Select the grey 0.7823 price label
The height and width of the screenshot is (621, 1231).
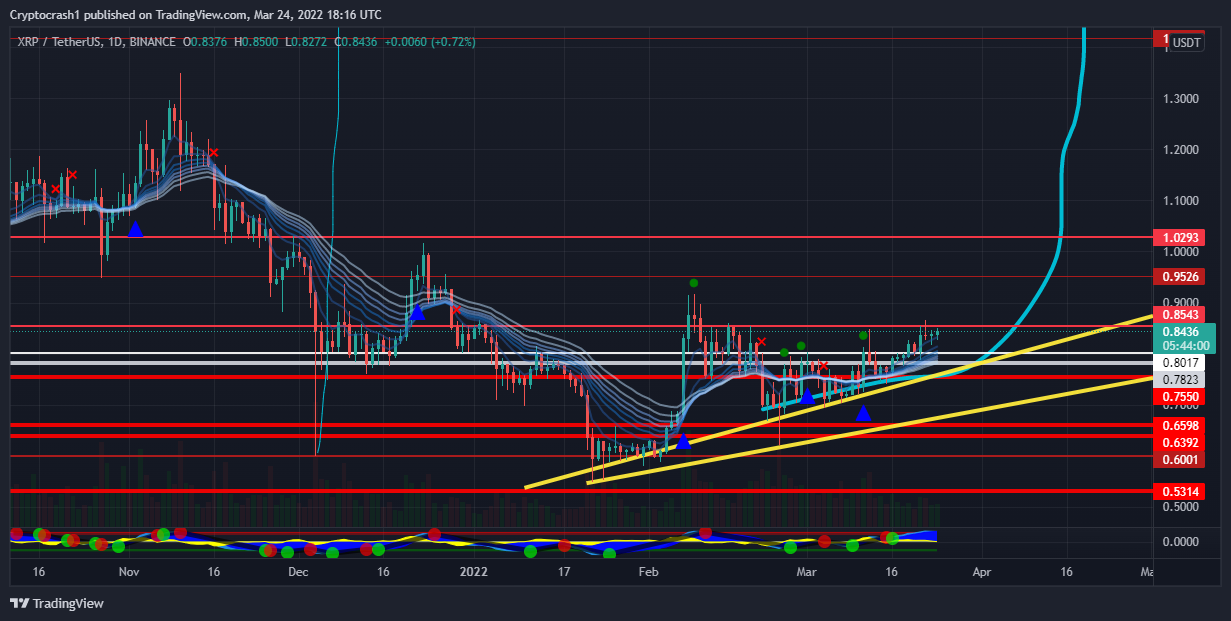(x=1180, y=380)
